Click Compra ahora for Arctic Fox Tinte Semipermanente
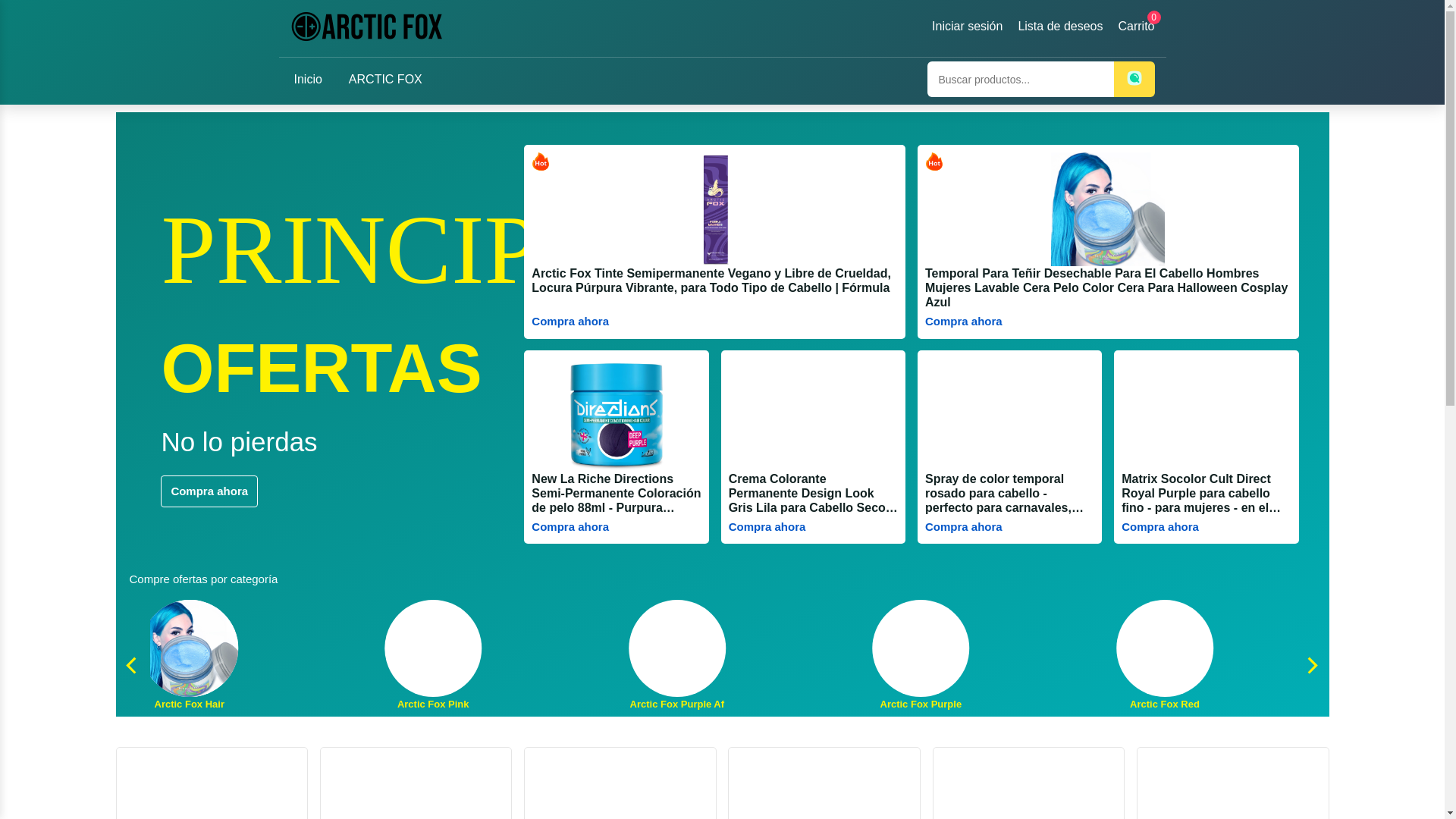This screenshot has width=1456, height=819. click(x=570, y=322)
